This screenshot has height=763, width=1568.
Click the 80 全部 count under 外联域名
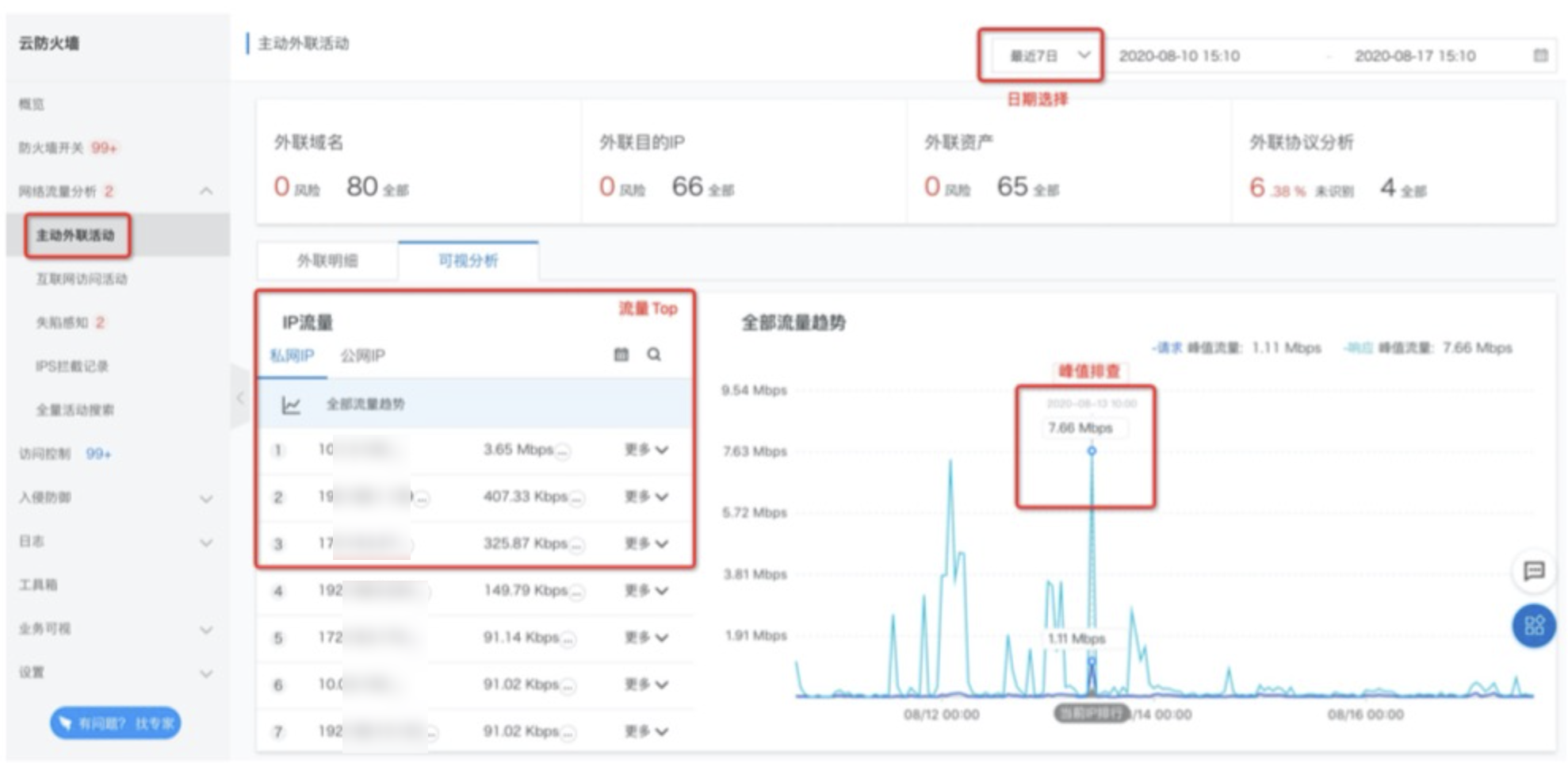tap(377, 187)
